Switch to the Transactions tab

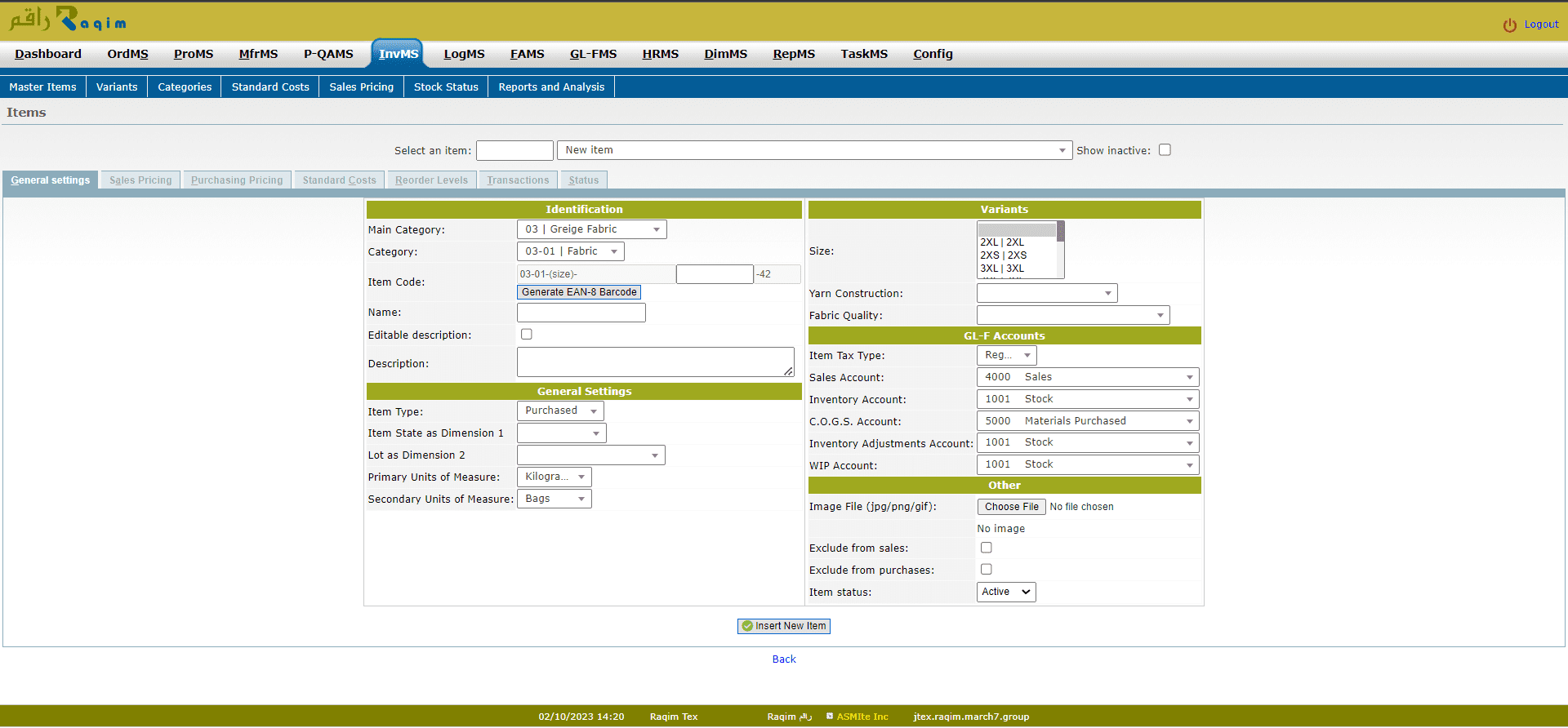click(x=518, y=180)
